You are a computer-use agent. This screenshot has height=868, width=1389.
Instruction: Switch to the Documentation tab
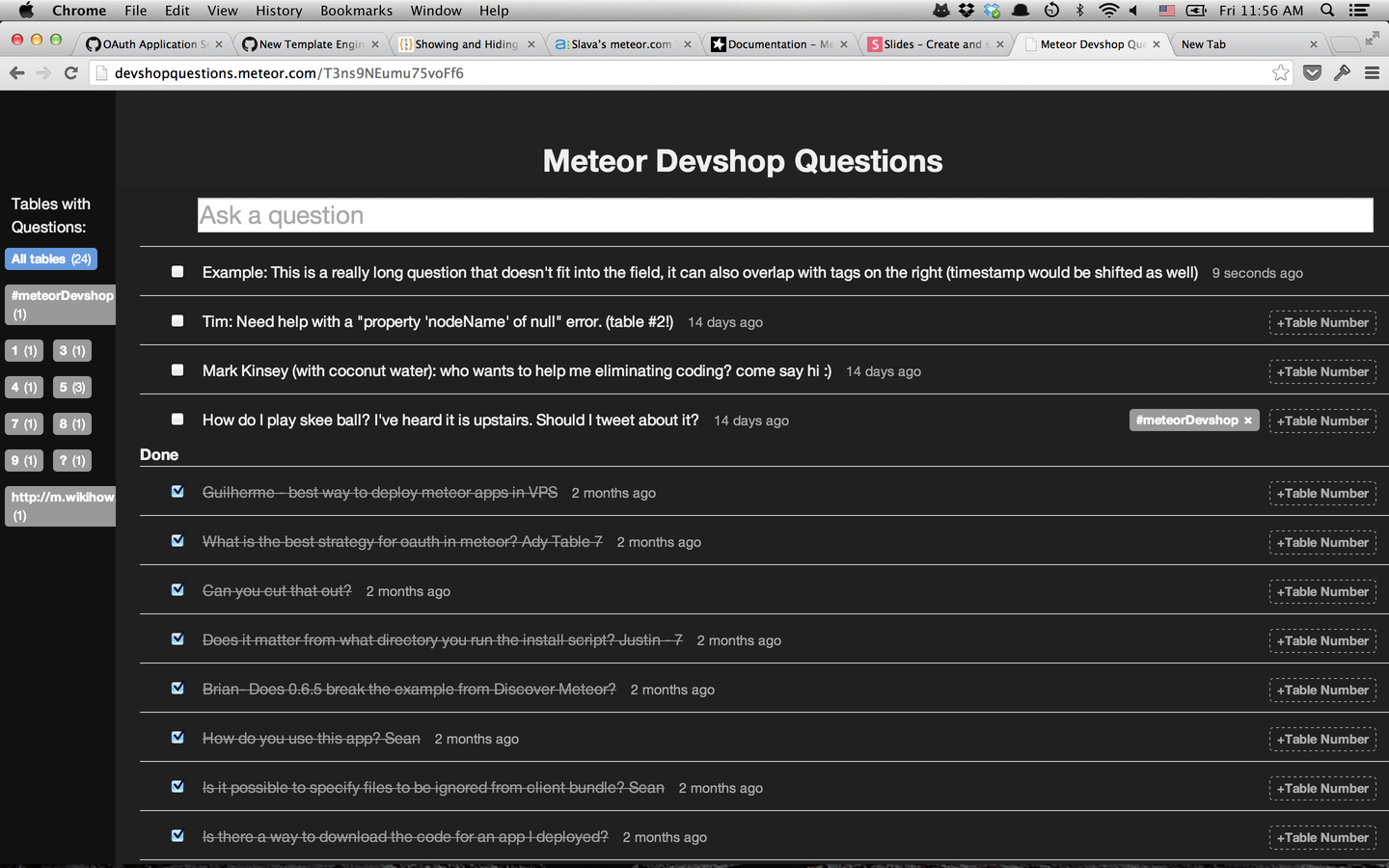click(x=777, y=44)
